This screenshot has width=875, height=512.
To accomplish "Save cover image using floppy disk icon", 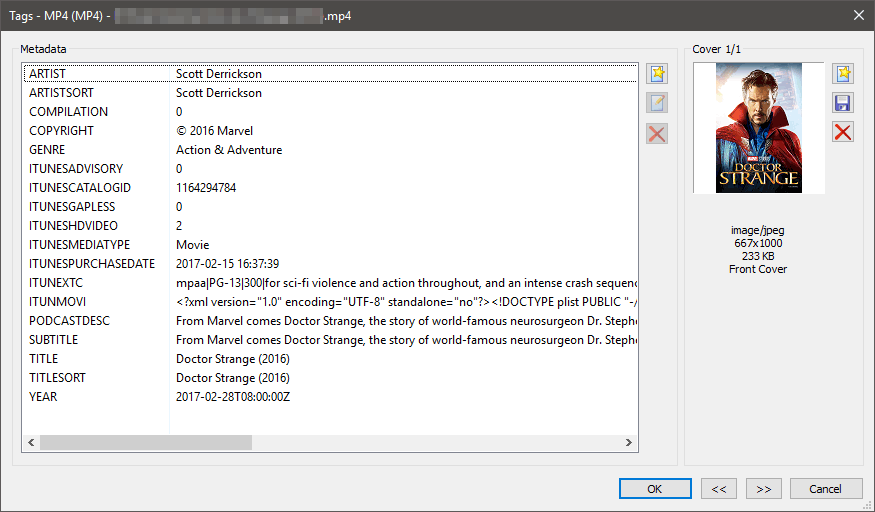I will (x=843, y=103).
